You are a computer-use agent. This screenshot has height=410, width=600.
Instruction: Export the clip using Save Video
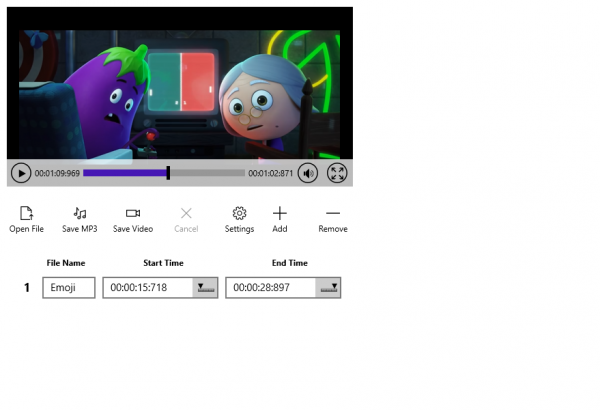133,220
